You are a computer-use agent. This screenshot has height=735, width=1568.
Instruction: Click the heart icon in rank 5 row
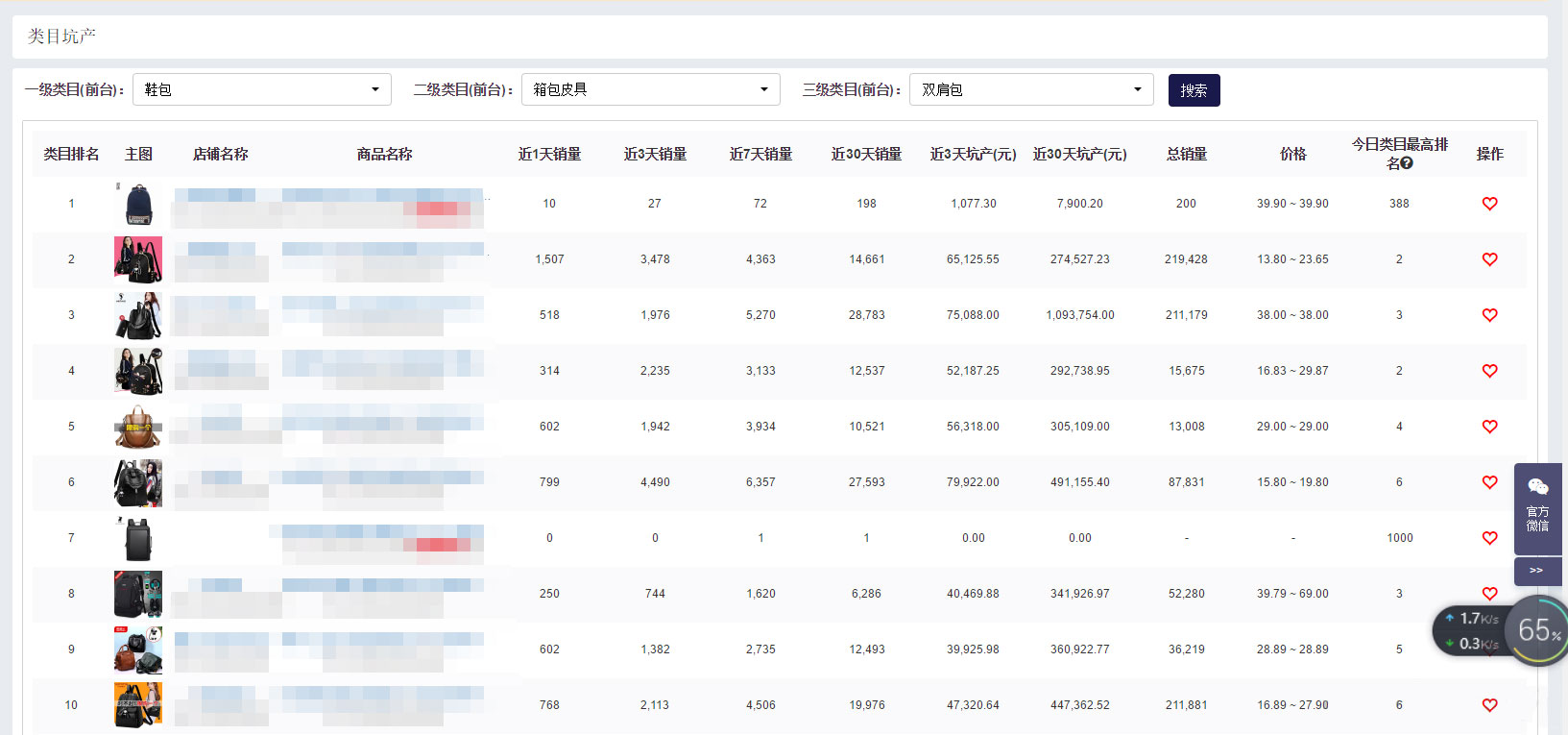1489,427
